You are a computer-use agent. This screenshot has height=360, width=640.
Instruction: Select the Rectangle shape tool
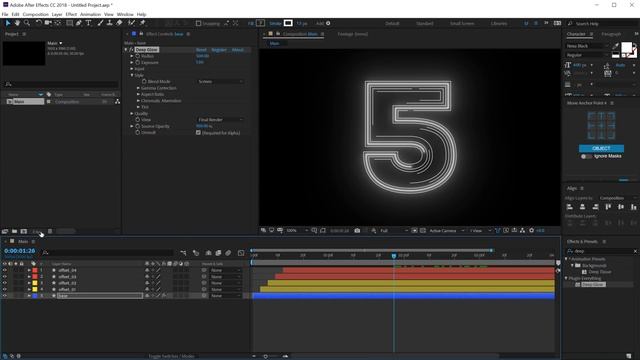pyautogui.click(x=69, y=23)
